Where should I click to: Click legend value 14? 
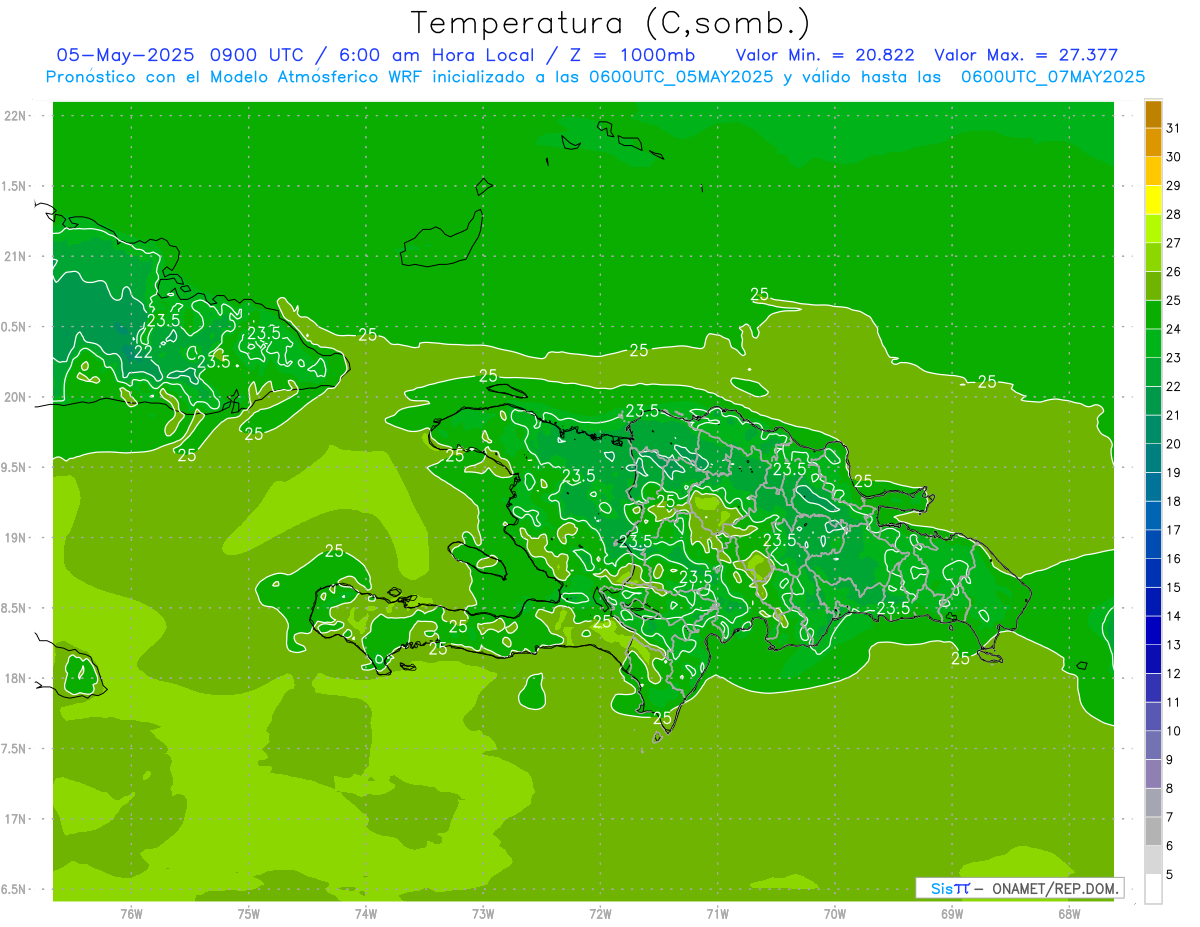pos(1173,616)
